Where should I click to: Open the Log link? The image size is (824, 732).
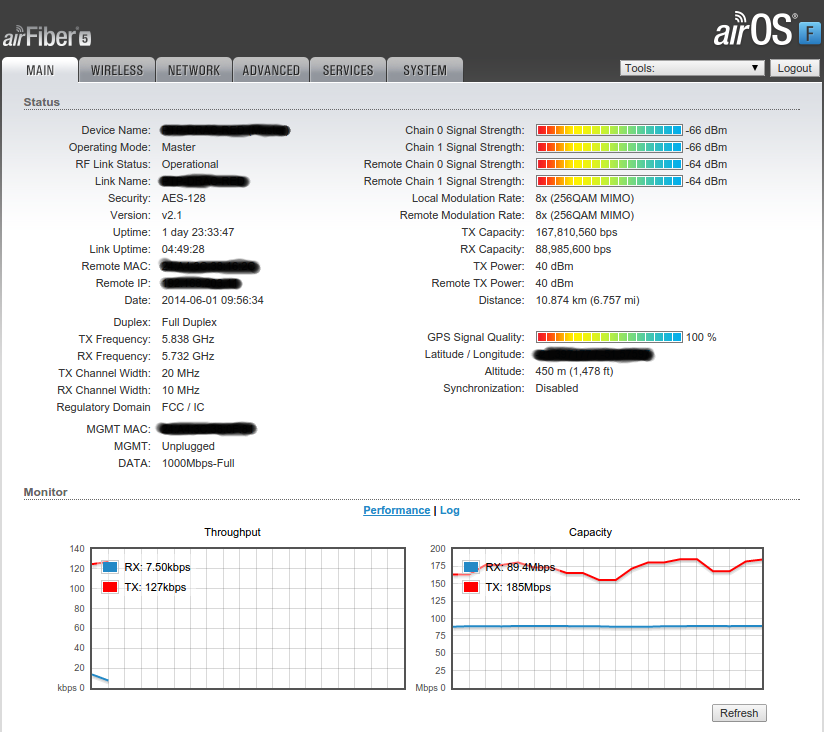[449, 510]
